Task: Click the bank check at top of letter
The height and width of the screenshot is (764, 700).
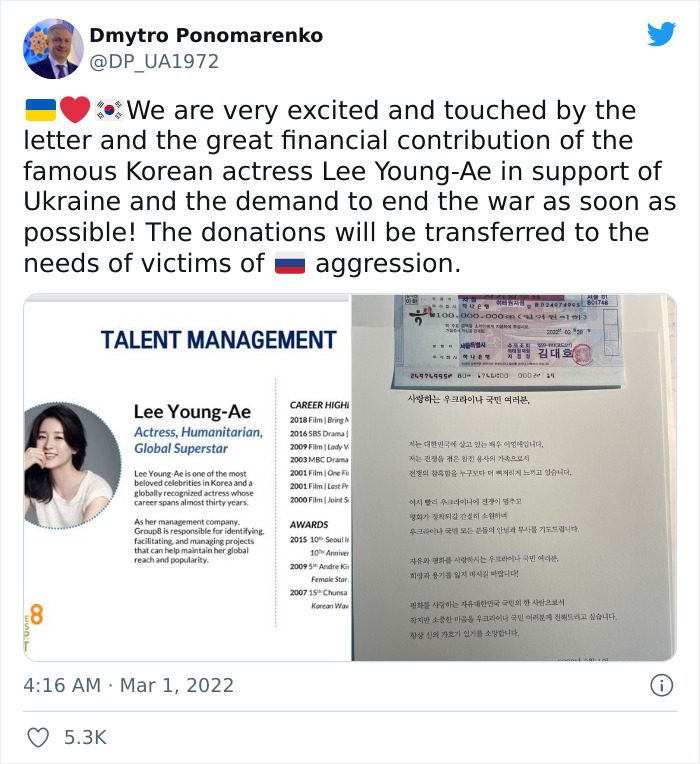Action: click(x=508, y=340)
